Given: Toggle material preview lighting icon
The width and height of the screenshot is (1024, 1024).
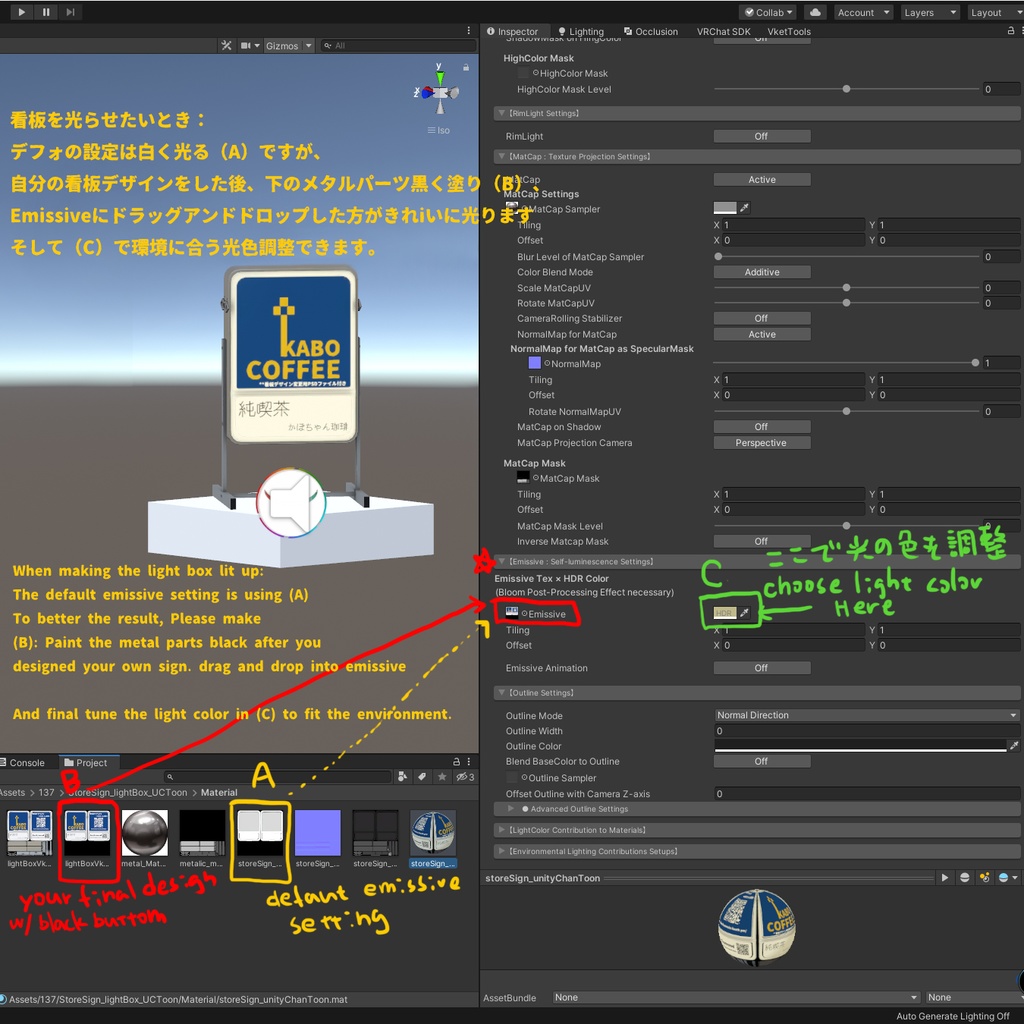Looking at the screenshot, I should coord(984,878).
